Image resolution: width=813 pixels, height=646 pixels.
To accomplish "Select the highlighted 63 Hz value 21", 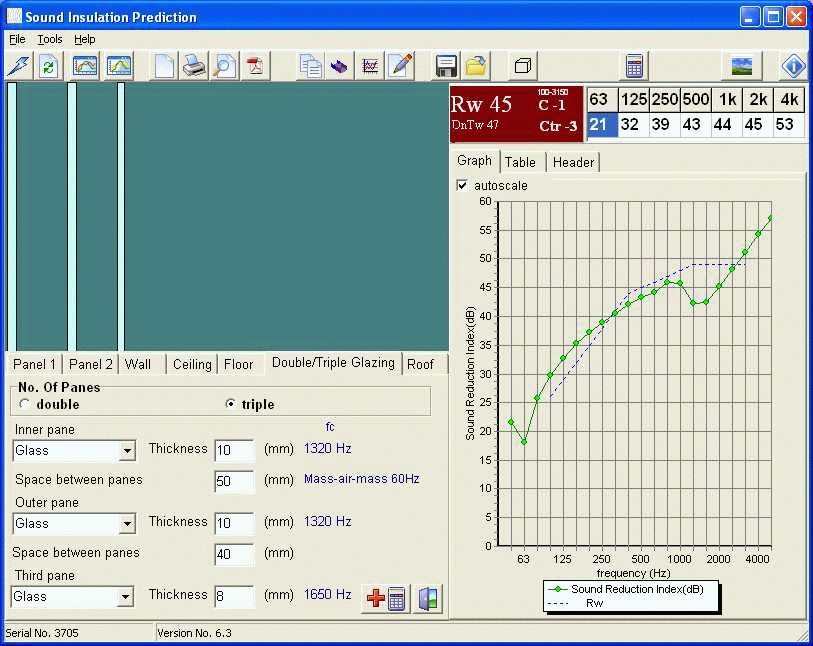I will tap(602, 125).
